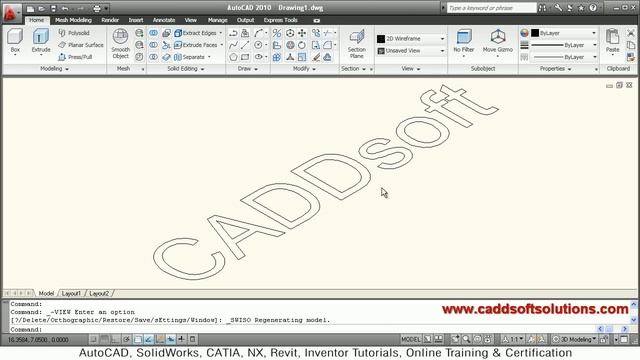
Task: Switch to the Home ribbon tab
Action: coord(36,20)
